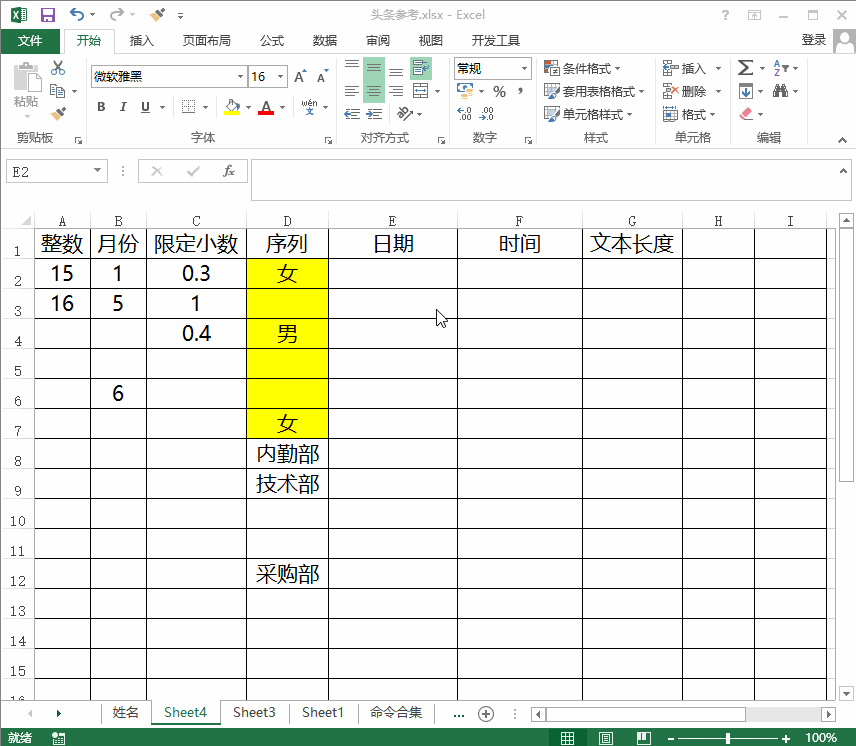Align text right in cell
856x746 pixels.
click(396, 91)
